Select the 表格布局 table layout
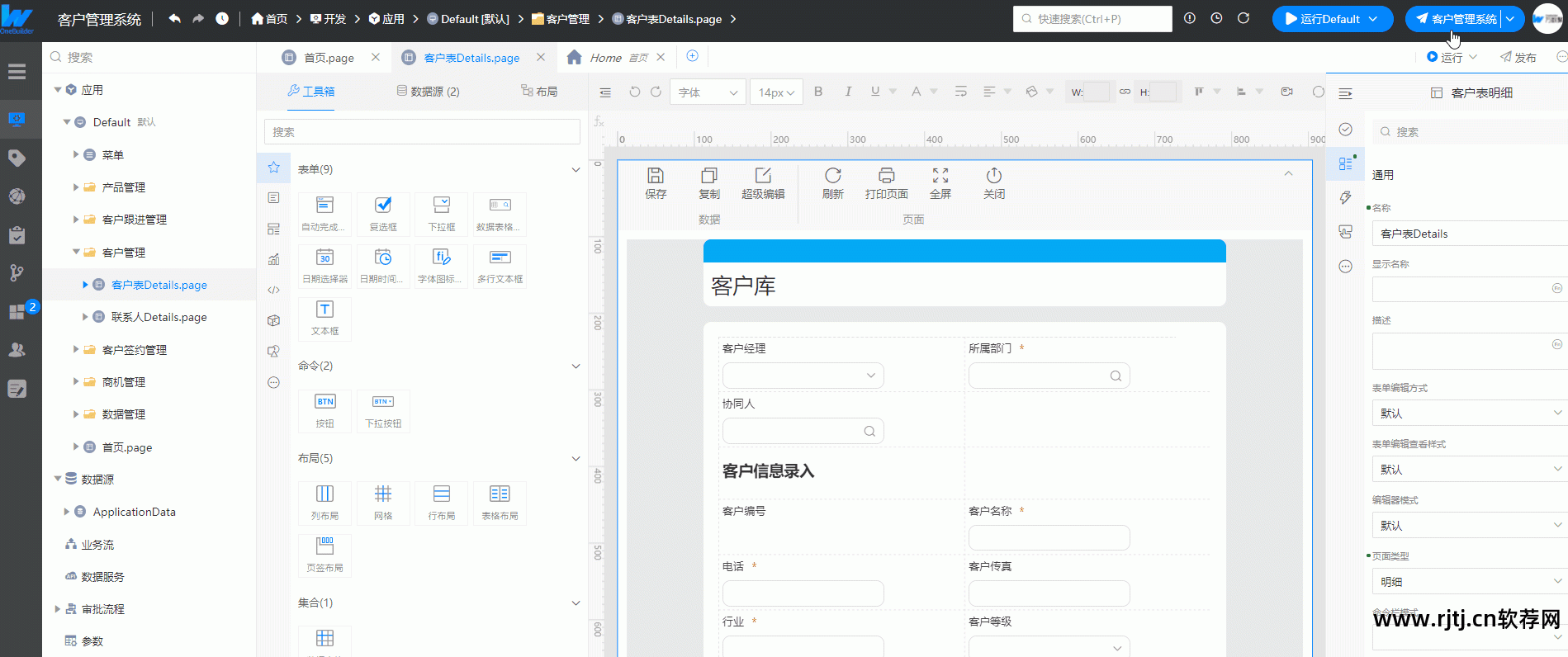Viewport: 1568px width, 657px height. [x=500, y=503]
